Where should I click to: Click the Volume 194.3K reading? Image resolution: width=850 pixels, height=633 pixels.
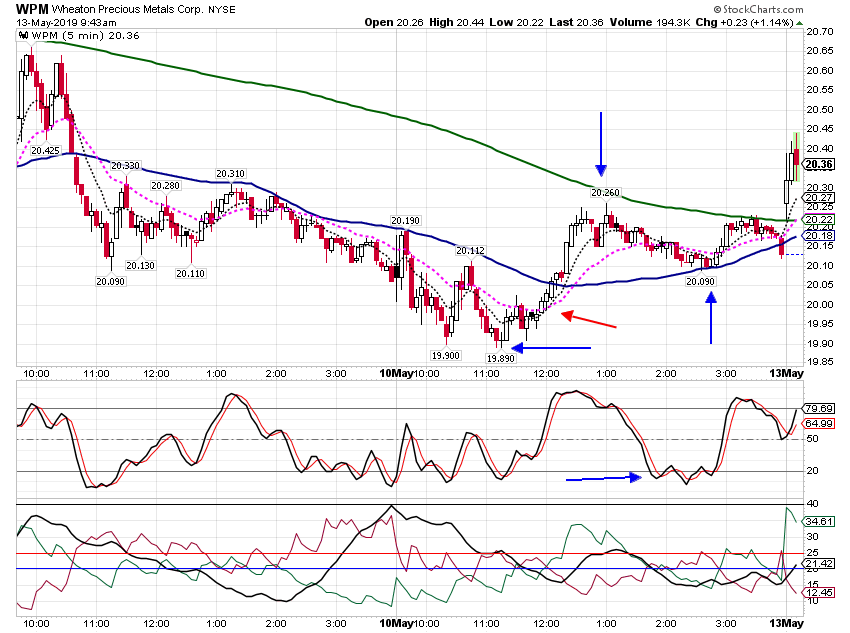coord(650,22)
